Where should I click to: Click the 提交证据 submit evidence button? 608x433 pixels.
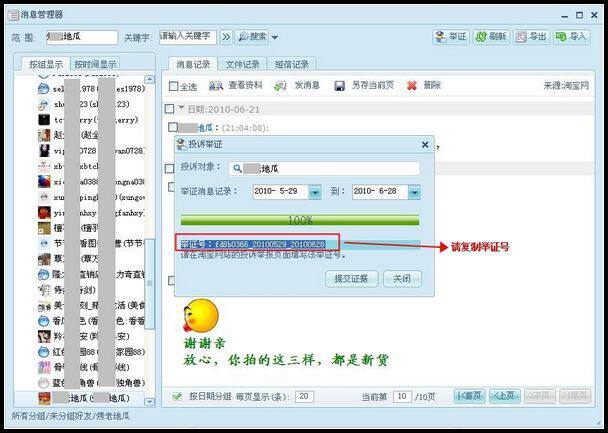point(352,279)
